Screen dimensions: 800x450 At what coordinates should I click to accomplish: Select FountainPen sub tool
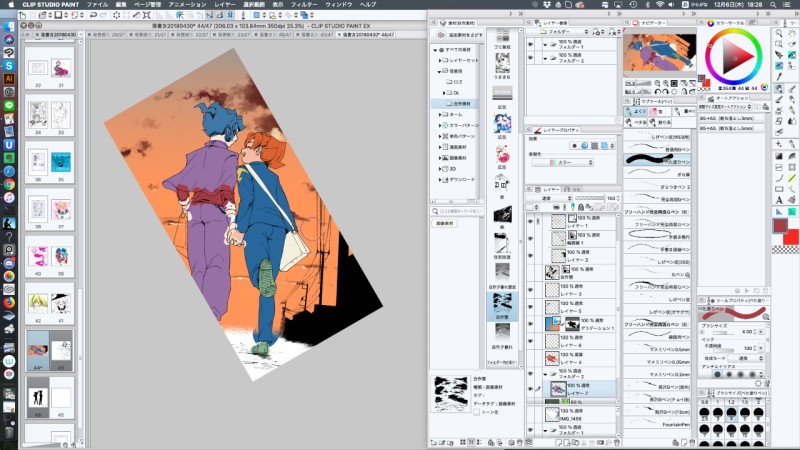point(658,424)
